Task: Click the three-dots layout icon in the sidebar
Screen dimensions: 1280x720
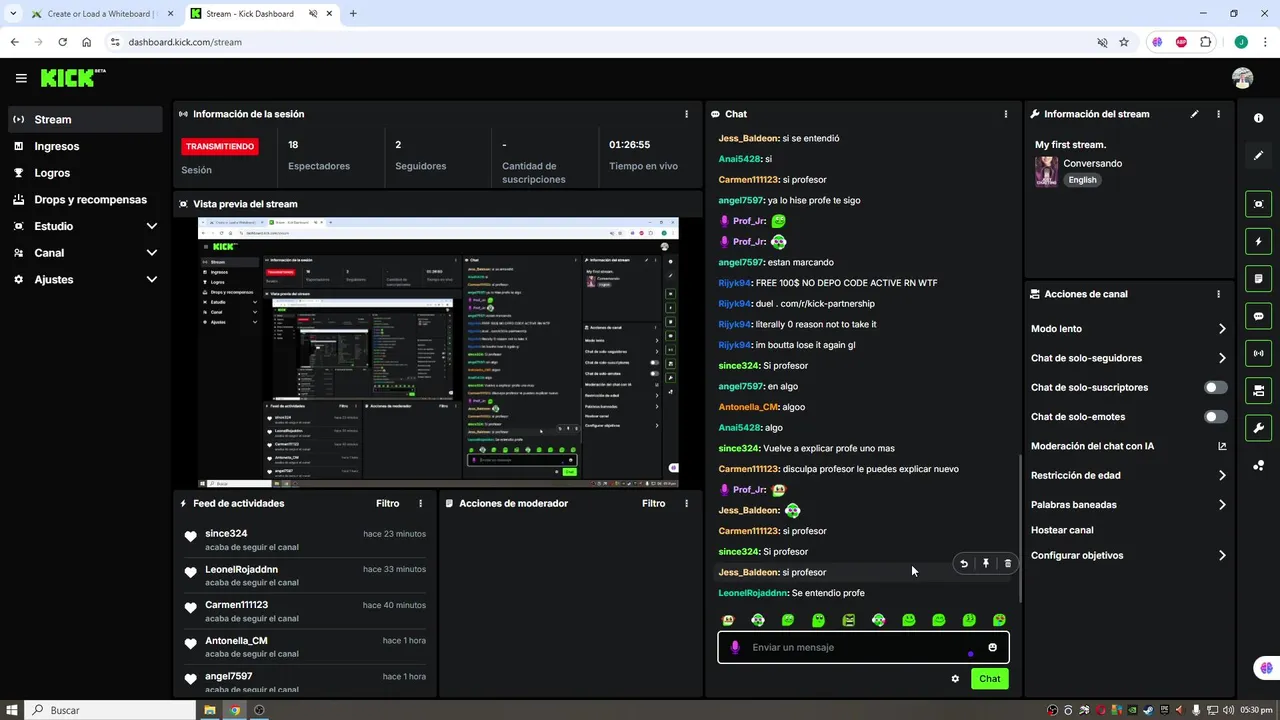Action: [1258, 465]
